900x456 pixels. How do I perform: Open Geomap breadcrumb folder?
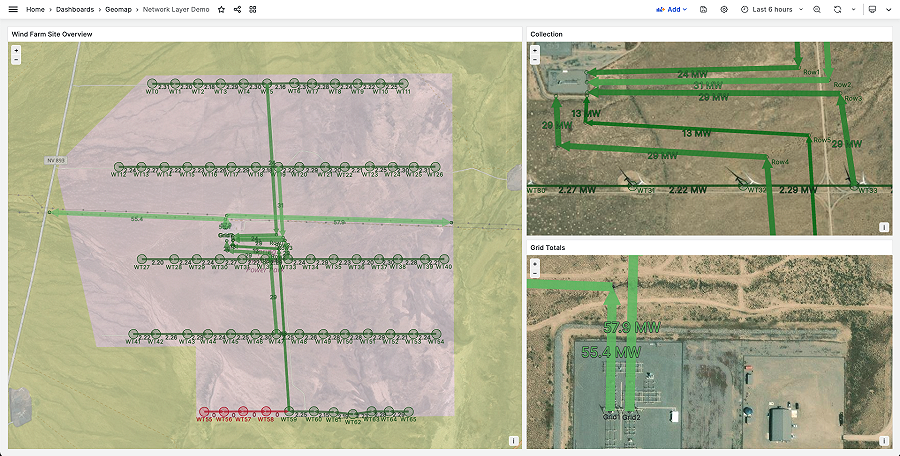pos(118,10)
